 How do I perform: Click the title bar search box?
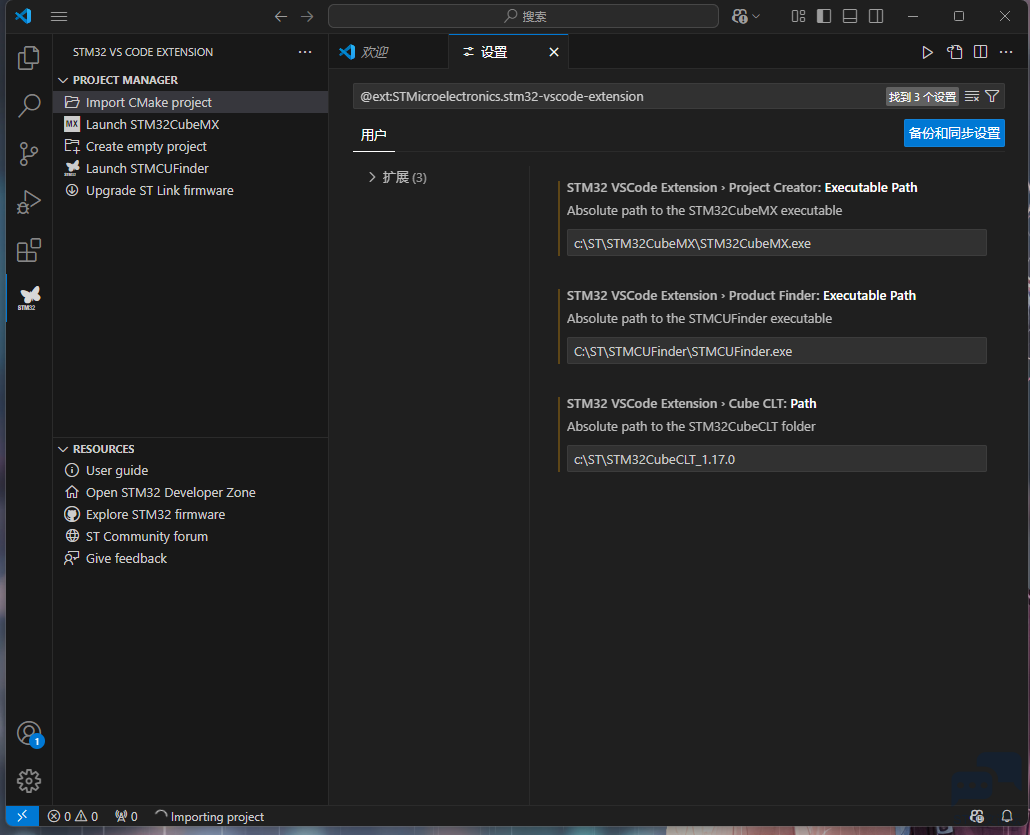(x=523, y=16)
